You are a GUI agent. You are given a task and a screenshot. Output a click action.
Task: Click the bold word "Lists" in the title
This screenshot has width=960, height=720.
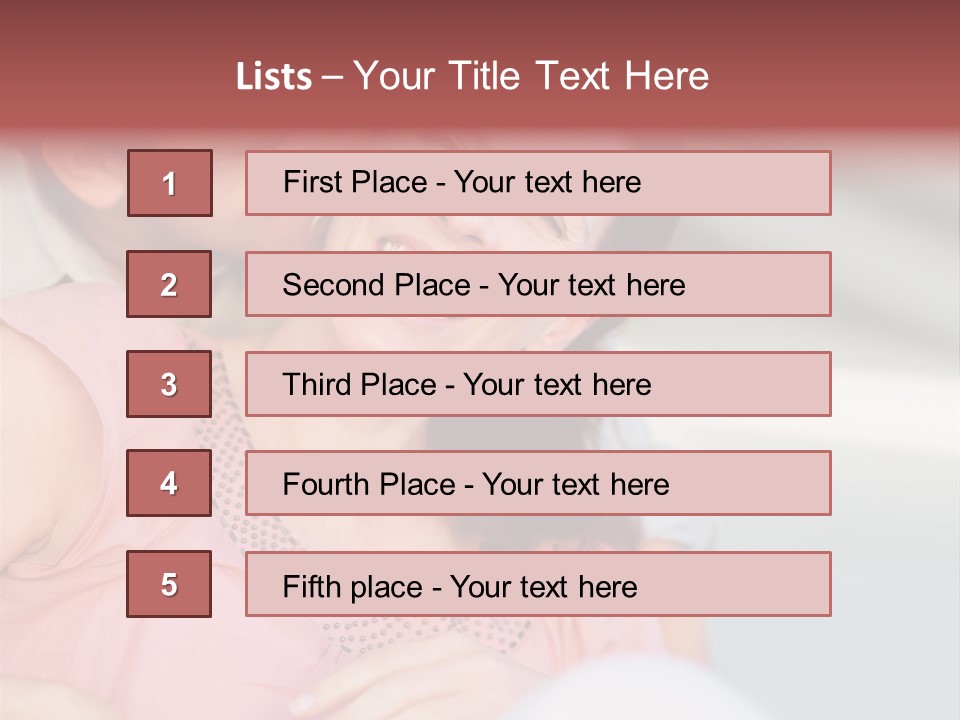[x=273, y=77]
